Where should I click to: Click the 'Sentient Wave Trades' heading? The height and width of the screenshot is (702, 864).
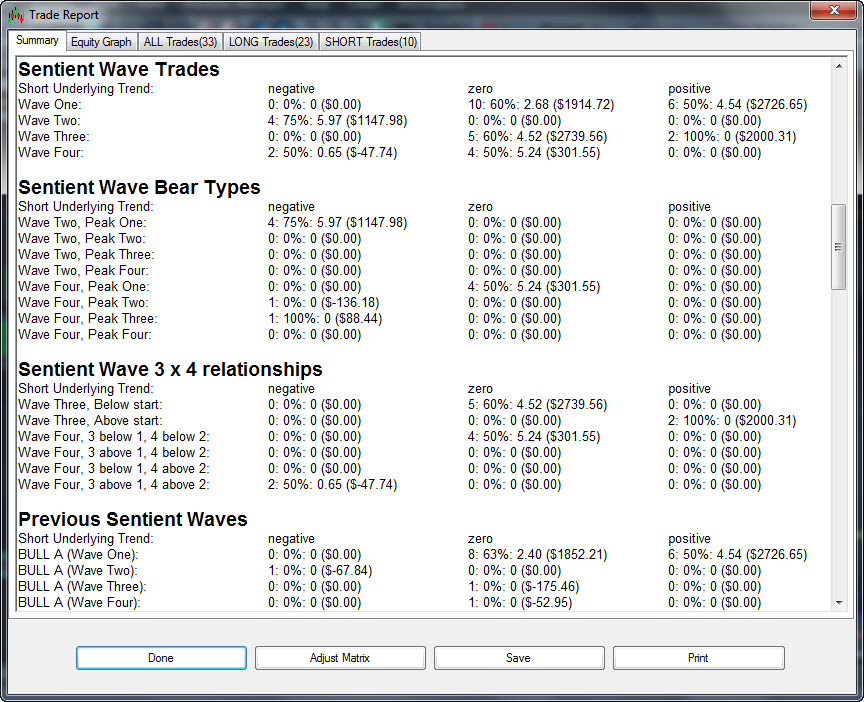(x=119, y=69)
